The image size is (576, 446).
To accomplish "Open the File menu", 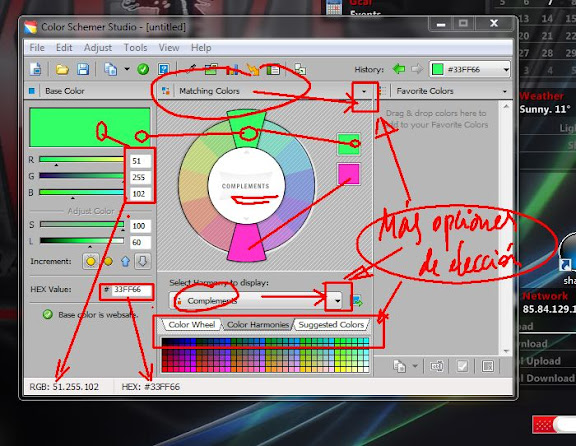I will [x=37, y=48].
